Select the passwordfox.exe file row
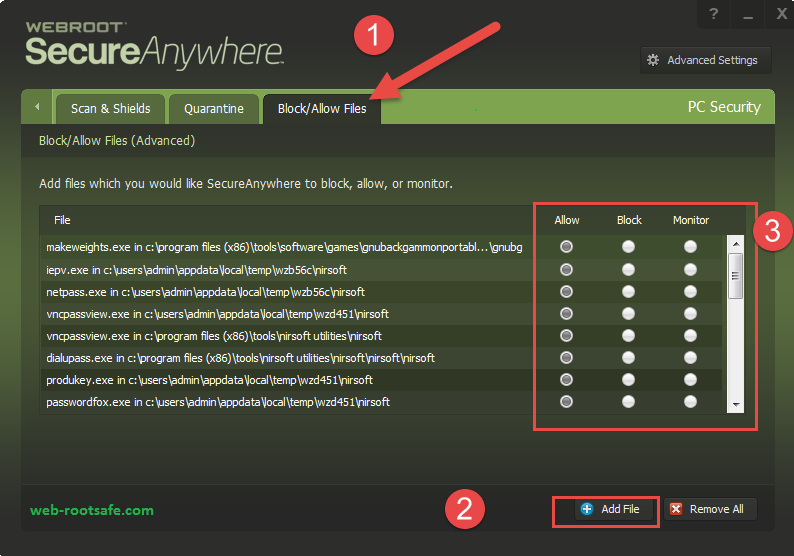794x556 pixels. pyautogui.click(x=381, y=402)
